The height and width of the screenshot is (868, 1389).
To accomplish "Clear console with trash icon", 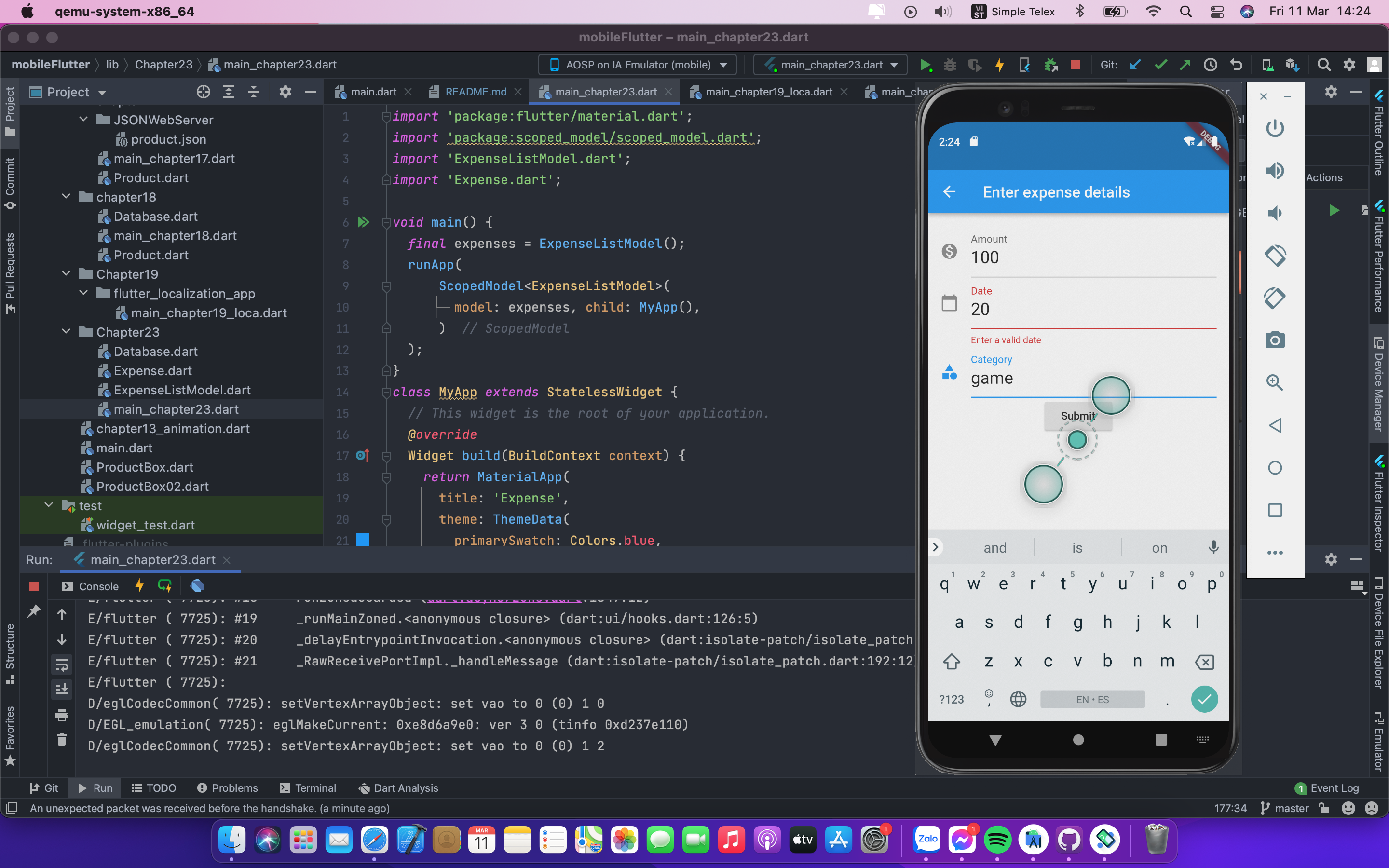I will tap(62, 739).
